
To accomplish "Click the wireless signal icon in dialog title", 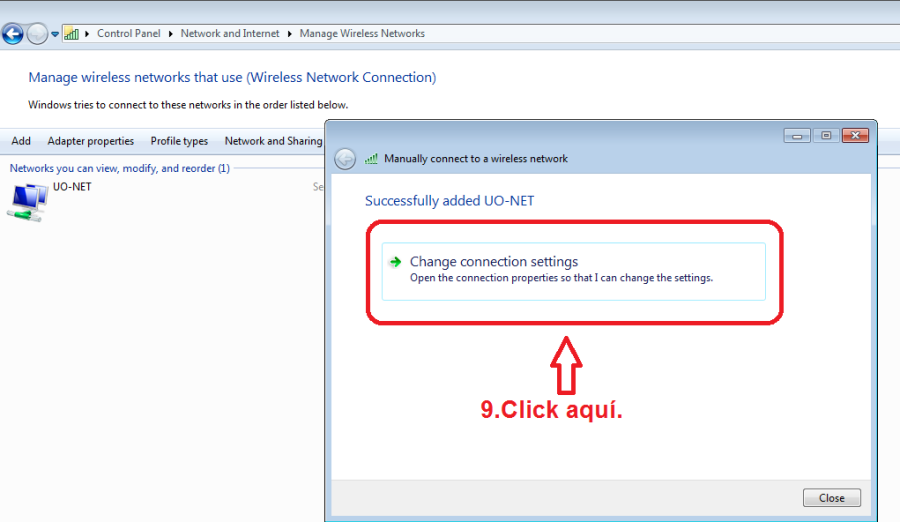I will [371, 158].
